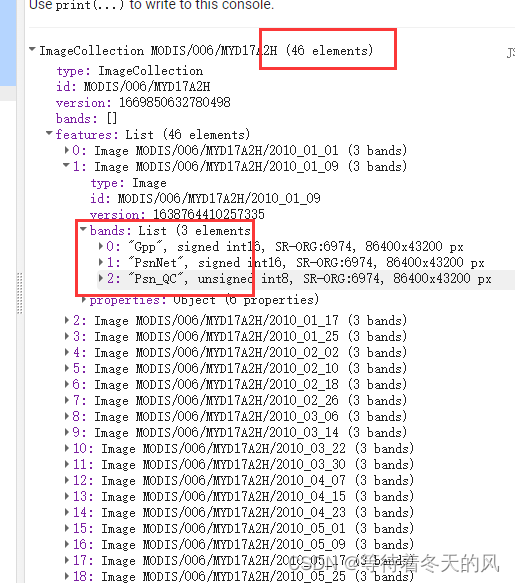
Task: Expand image 11: 2010_03_30
Action: 67,464
